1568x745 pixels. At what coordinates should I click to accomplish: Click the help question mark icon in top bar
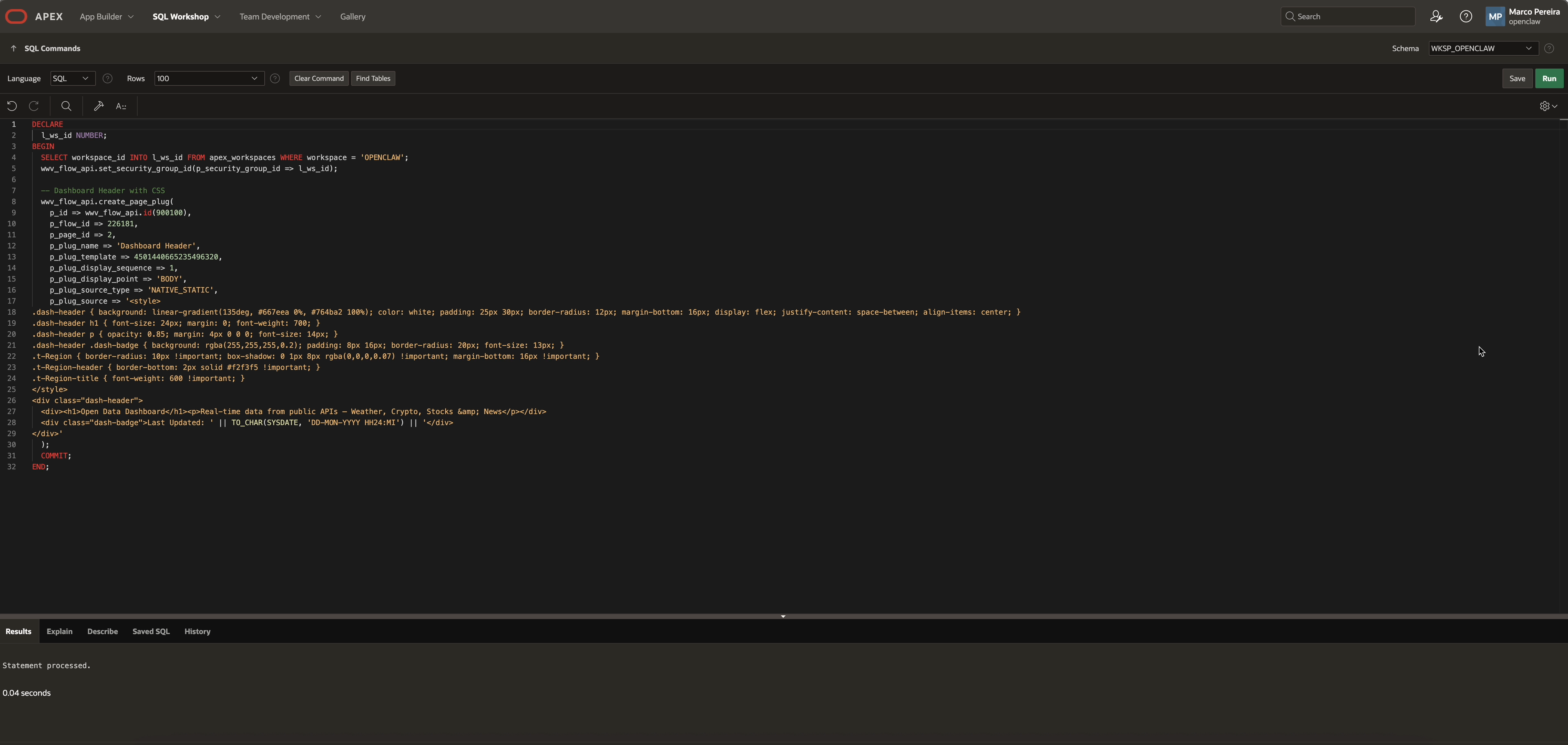click(1466, 16)
